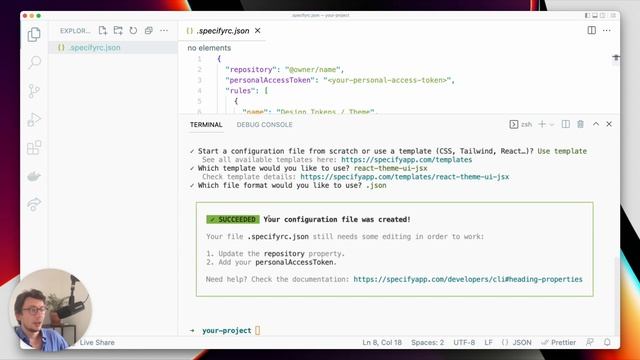Screen dimensions: 640x360
Task: Click the "rules" key in editor
Action: 241,91
